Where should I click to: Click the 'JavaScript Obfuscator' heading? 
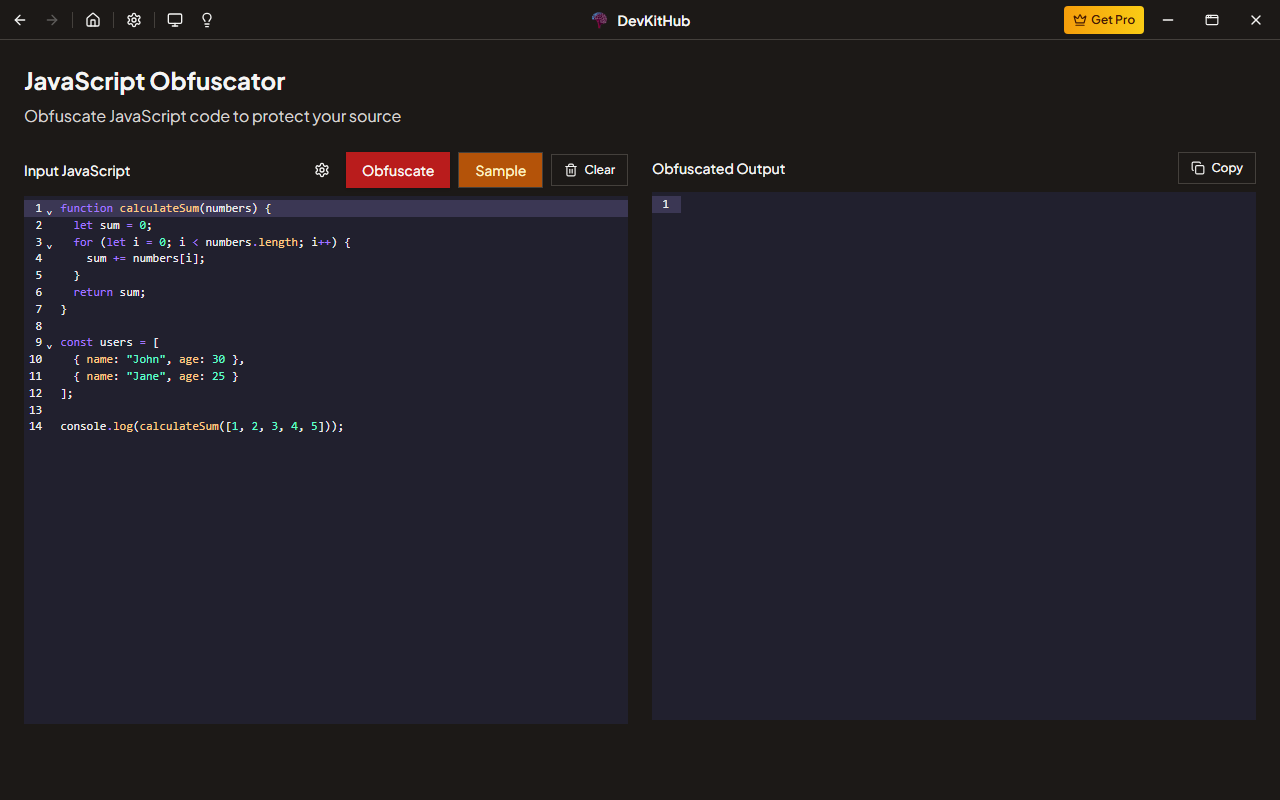(x=155, y=81)
